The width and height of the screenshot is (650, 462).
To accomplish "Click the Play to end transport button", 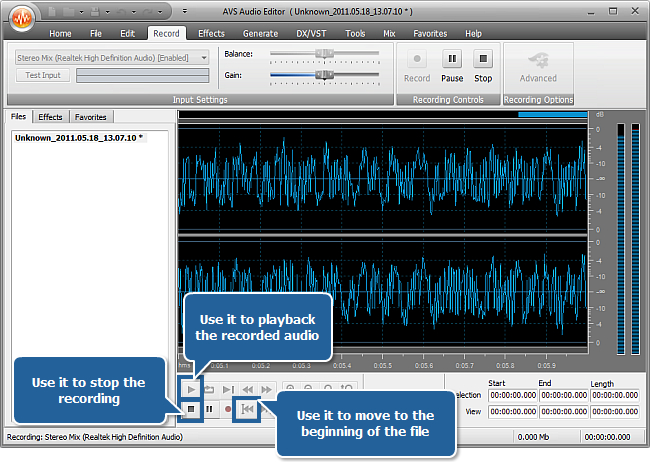I will tap(228, 389).
